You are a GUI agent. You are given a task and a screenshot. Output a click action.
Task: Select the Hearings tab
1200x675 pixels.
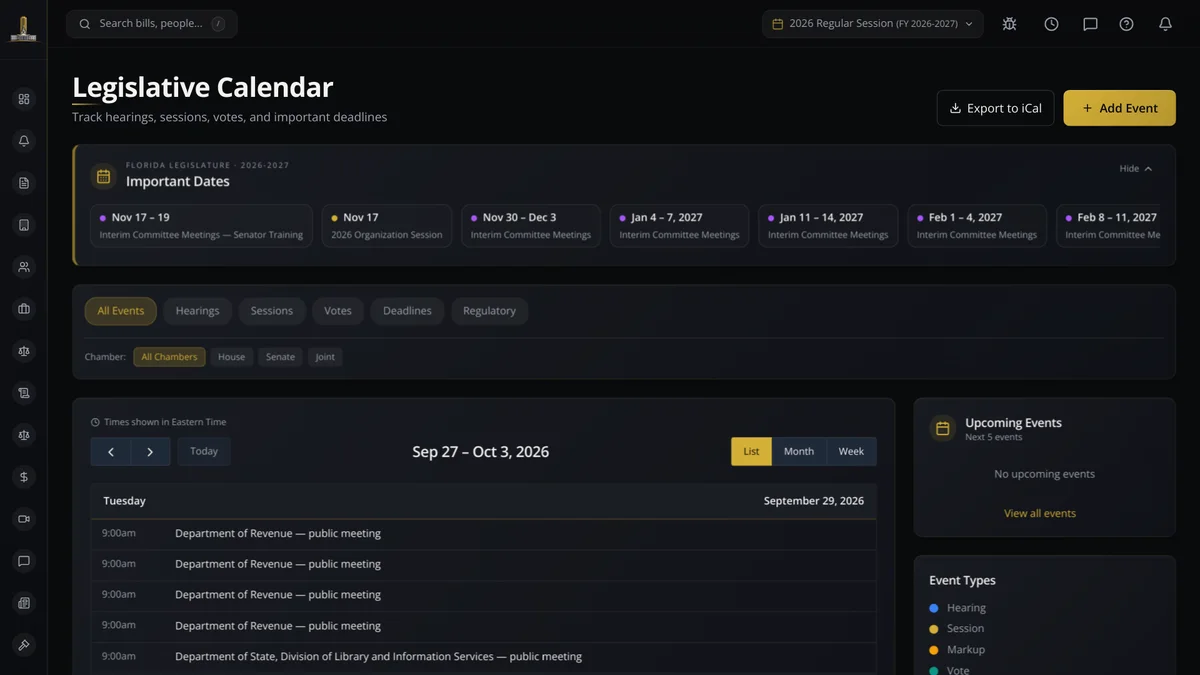pos(198,311)
